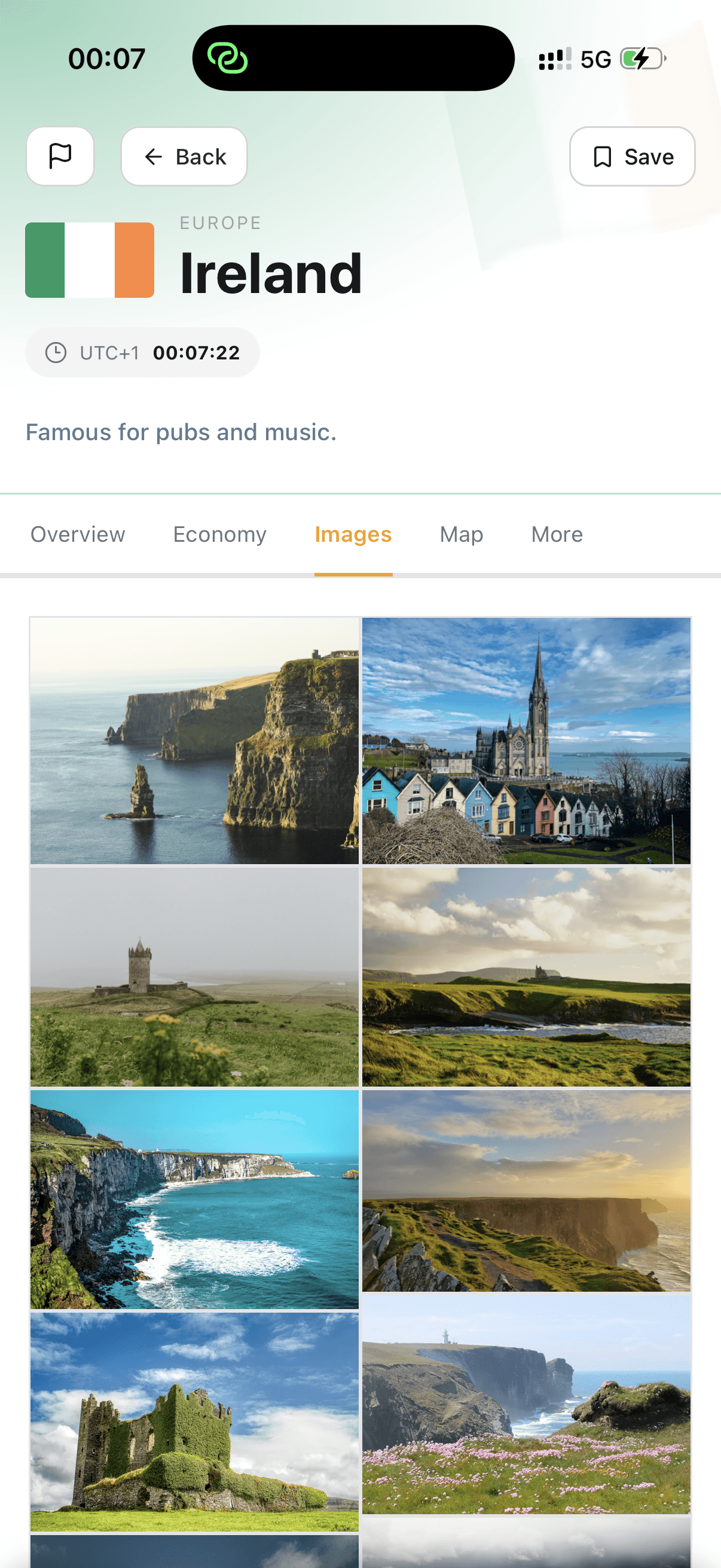Tap the EUROPE region label

coord(221,223)
